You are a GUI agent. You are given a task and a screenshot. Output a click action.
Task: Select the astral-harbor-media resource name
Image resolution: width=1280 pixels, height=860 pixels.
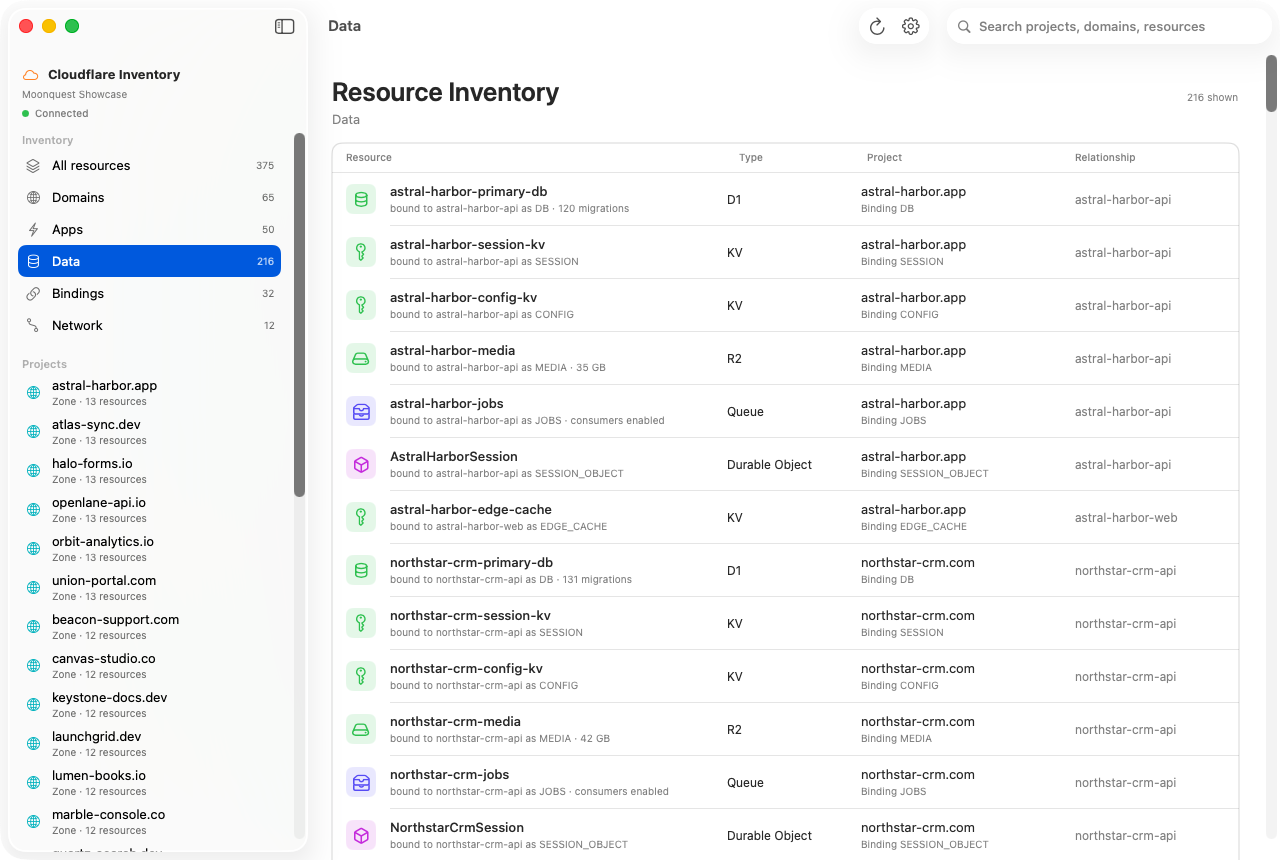tap(453, 351)
